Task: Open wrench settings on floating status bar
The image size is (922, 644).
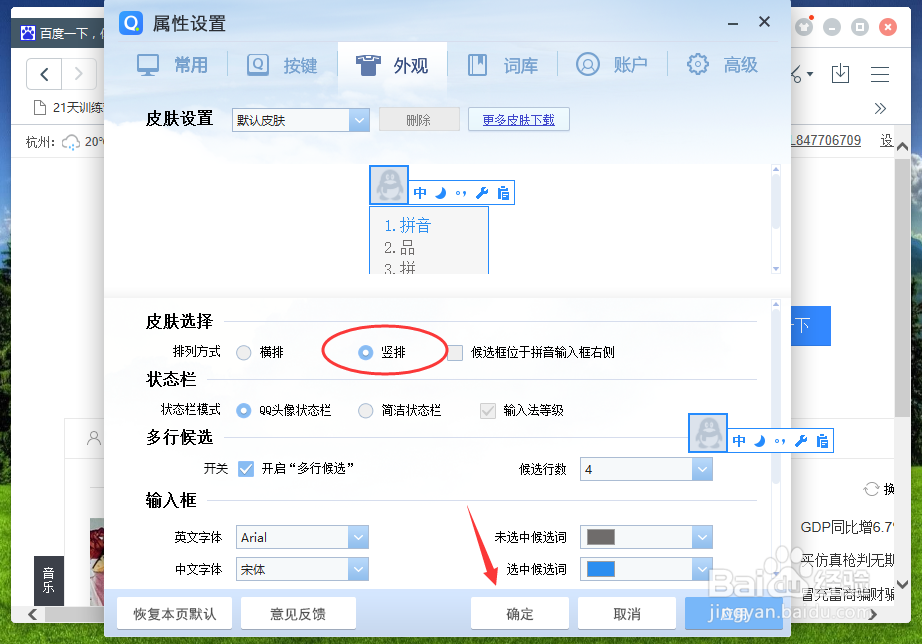Action: tap(801, 441)
